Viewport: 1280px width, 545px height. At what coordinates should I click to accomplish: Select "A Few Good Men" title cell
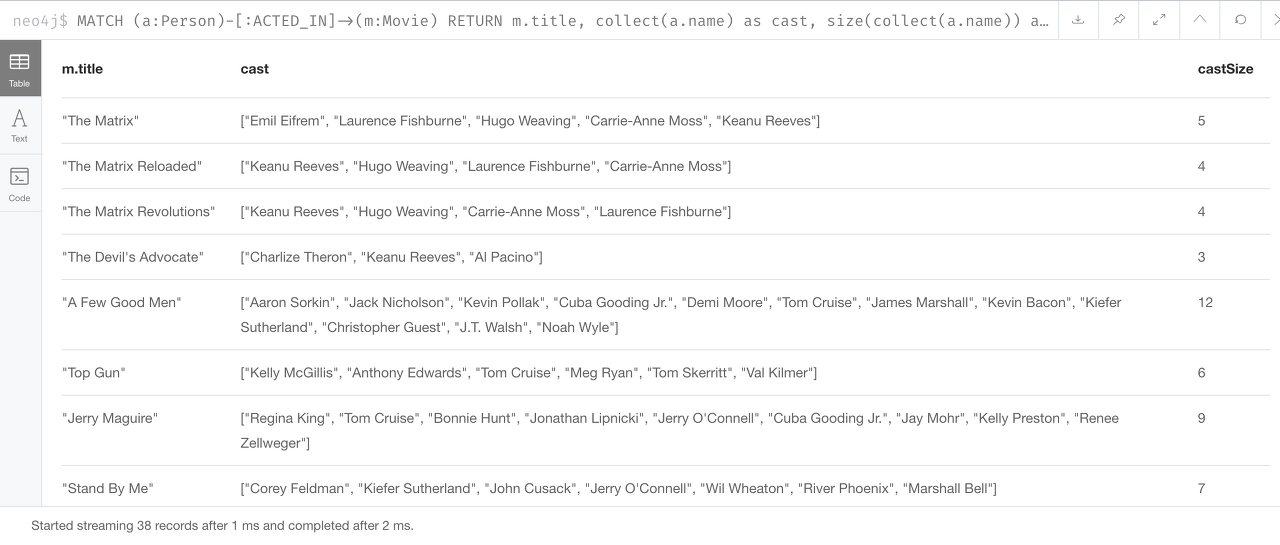pos(121,302)
